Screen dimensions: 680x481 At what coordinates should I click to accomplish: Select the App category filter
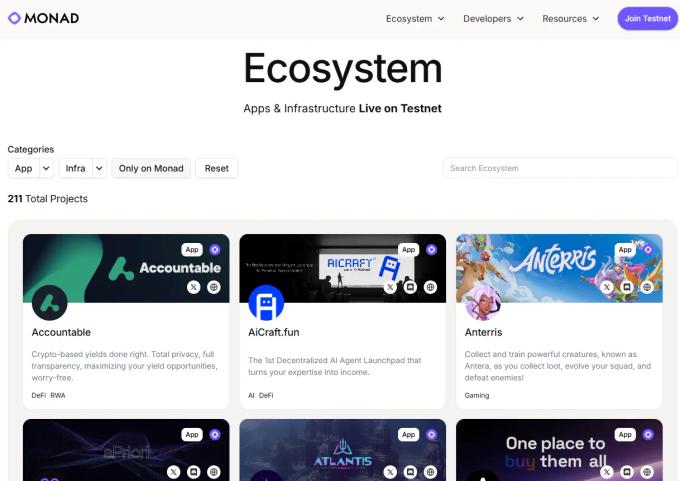[23, 168]
